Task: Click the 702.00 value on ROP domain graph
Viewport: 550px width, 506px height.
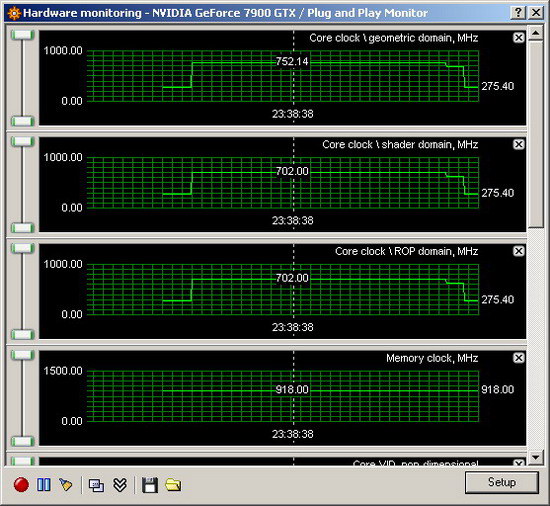Action: pos(292,278)
